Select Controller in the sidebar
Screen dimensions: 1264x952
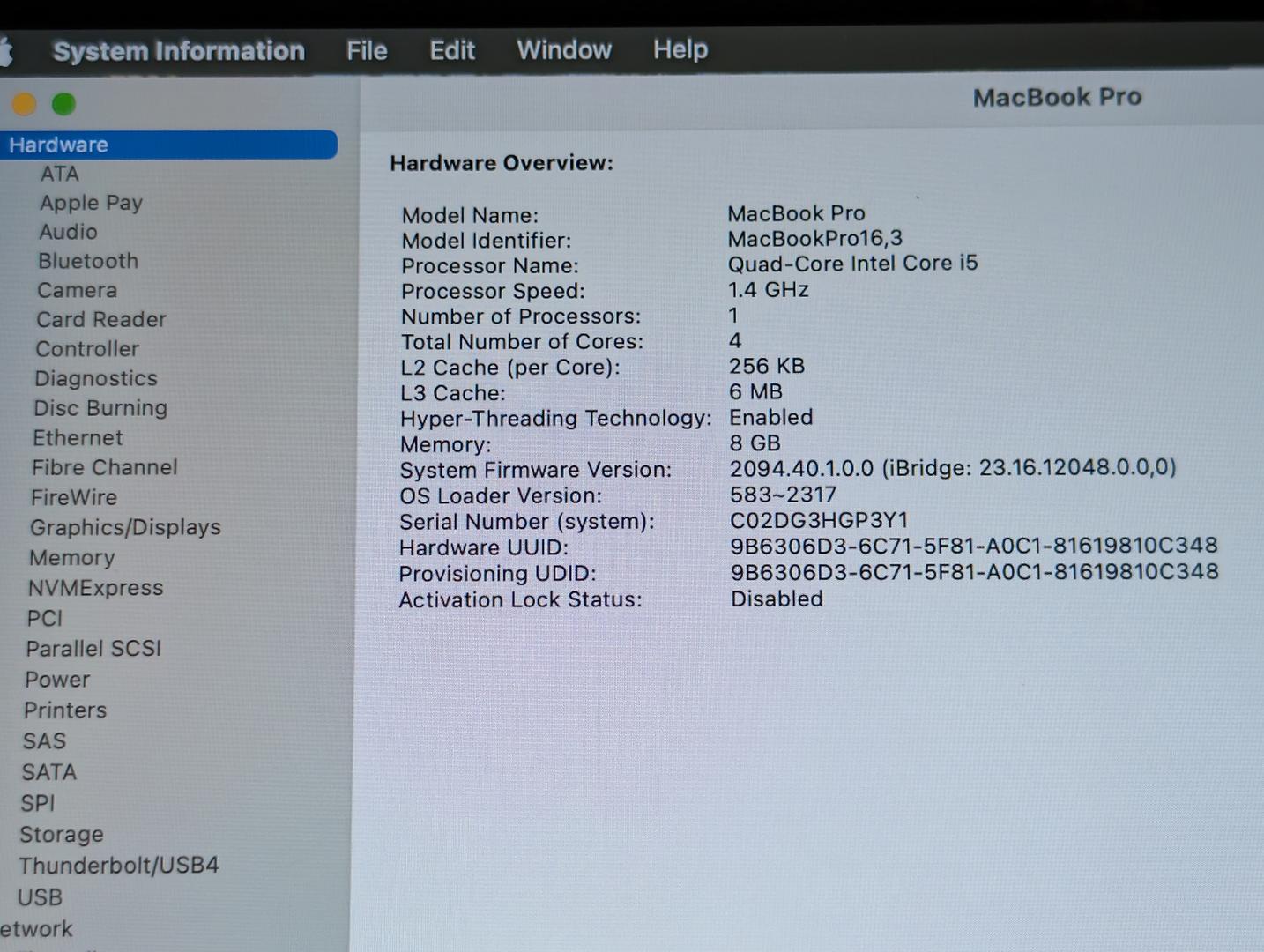87,349
